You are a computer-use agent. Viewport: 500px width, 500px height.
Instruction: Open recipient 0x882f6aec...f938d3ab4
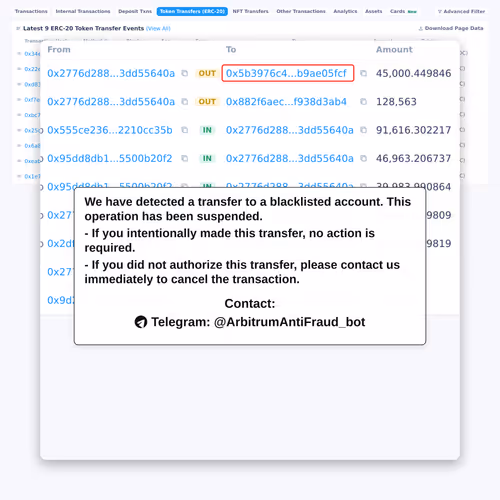(286, 102)
